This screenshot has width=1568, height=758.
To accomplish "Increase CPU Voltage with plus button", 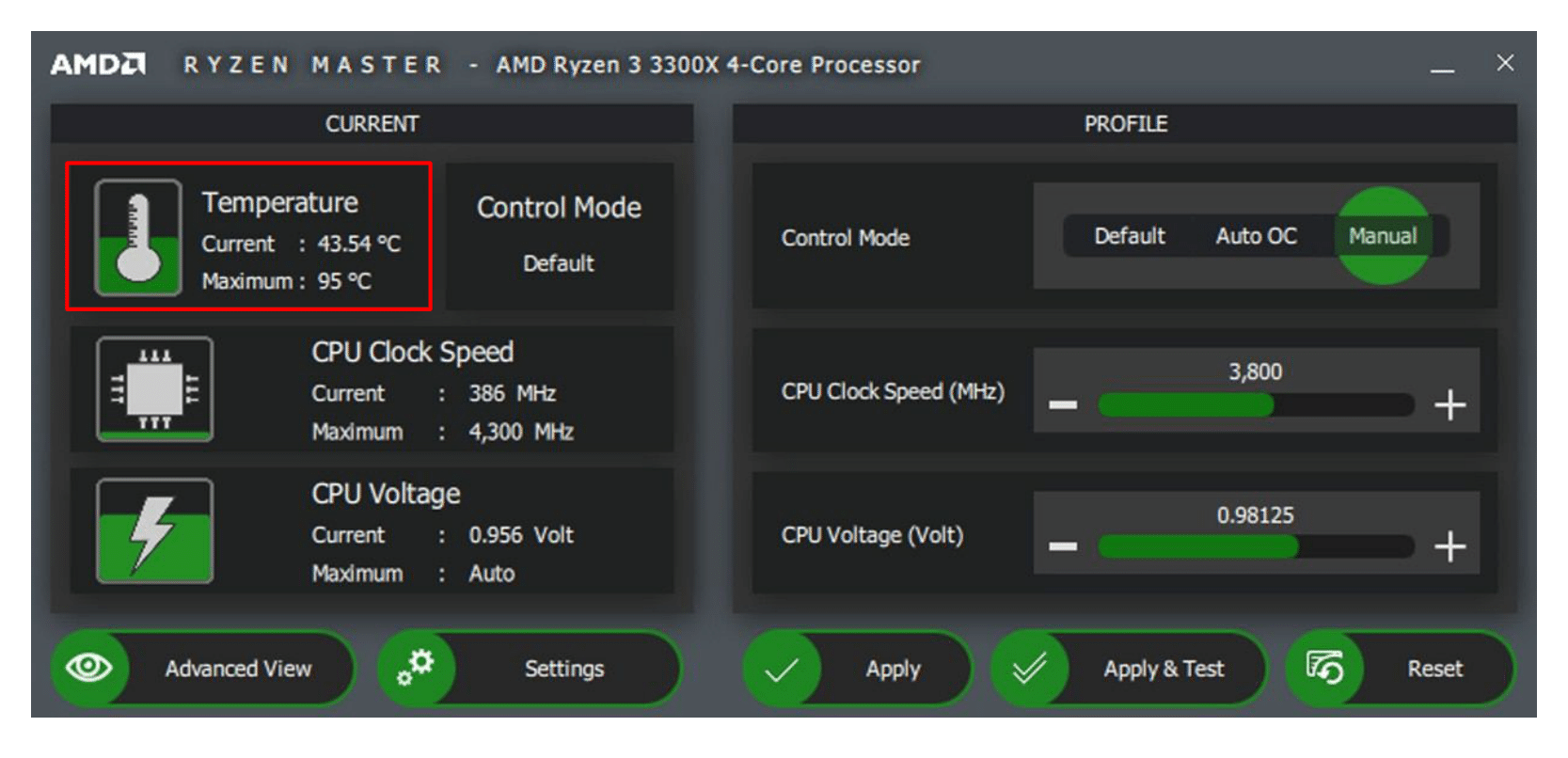I will 1450,546.
